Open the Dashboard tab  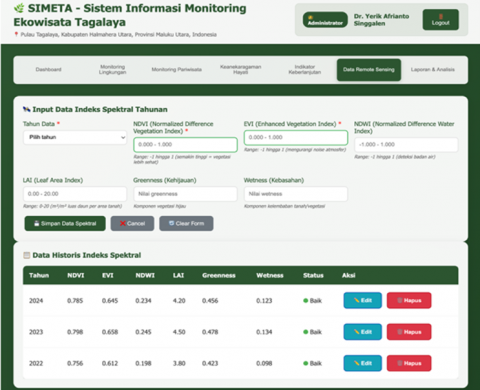(x=48, y=70)
